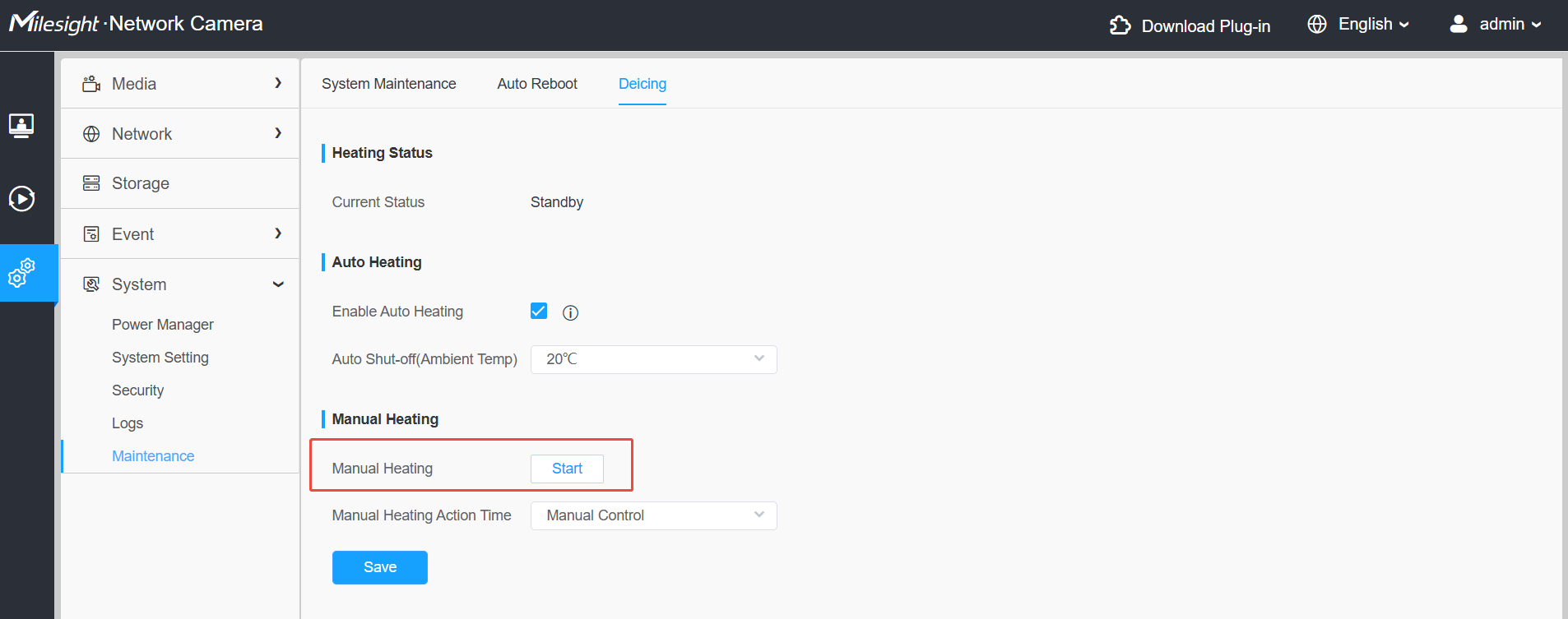Click the Download Plug-in puzzle icon

click(1120, 25)
